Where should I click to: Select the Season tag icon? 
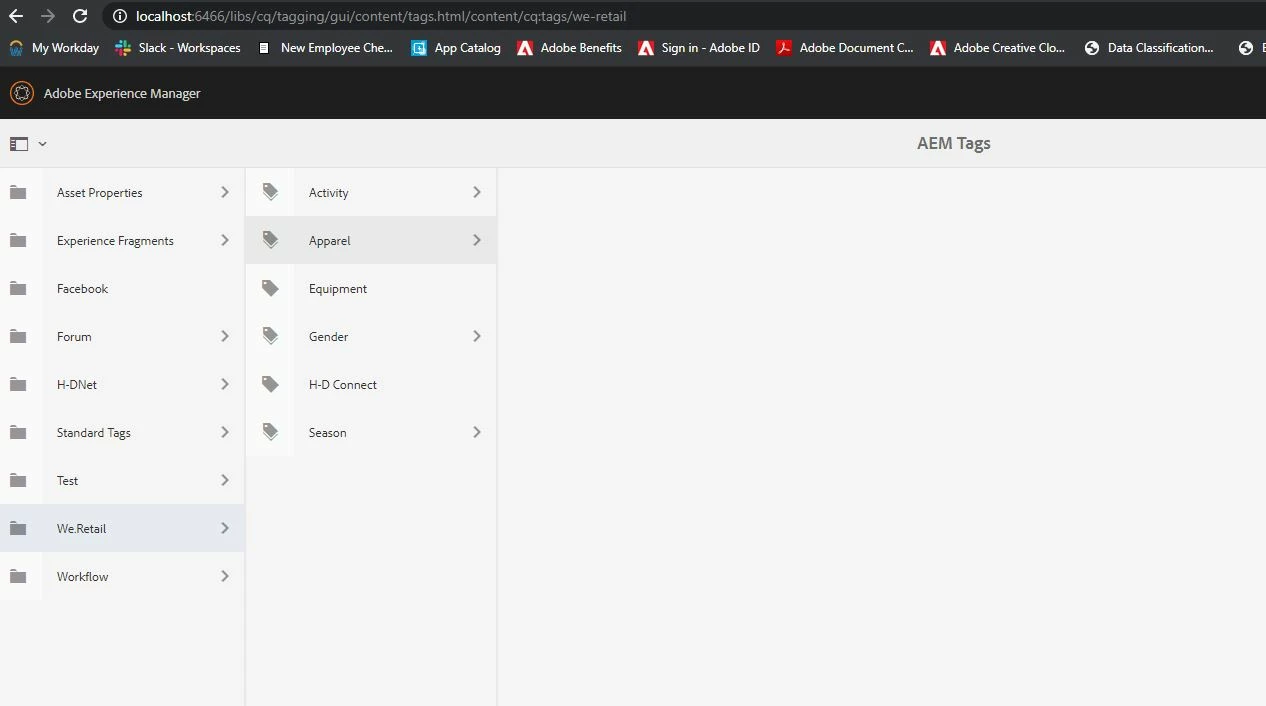click(270, 432)
